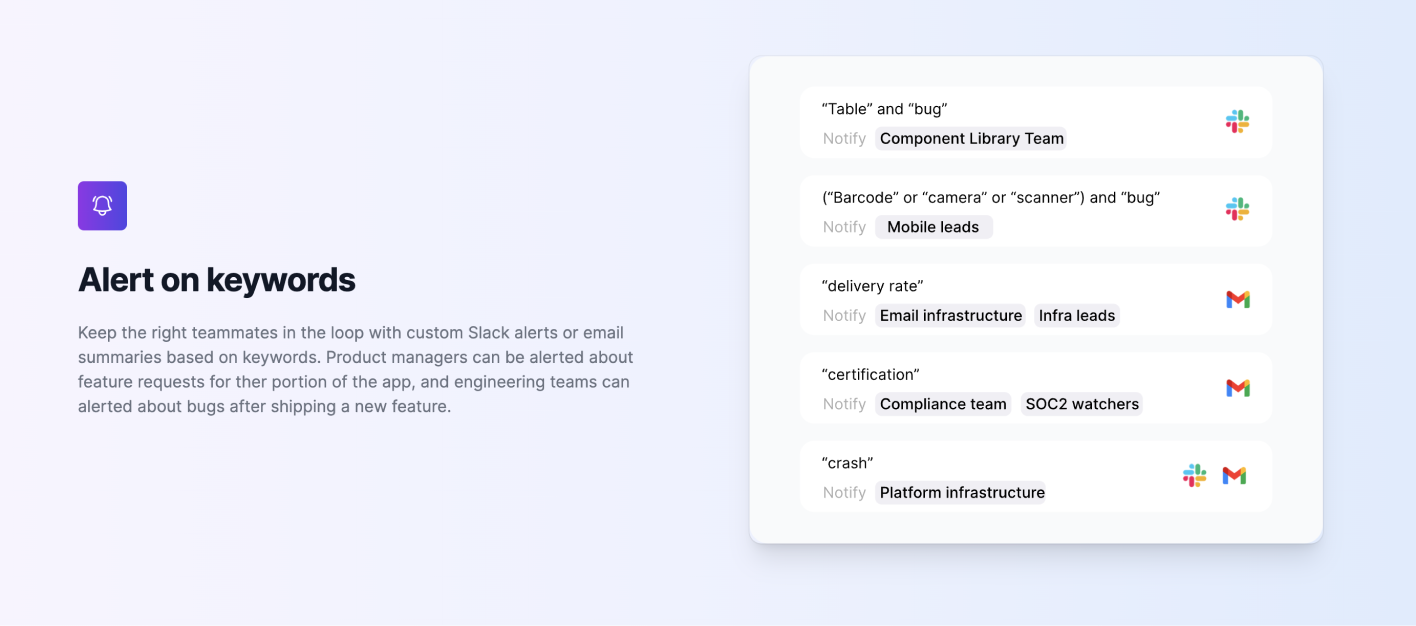Click the Infra leads tag
This screenshot has width=1416, height=626.
click(1077, 316)
